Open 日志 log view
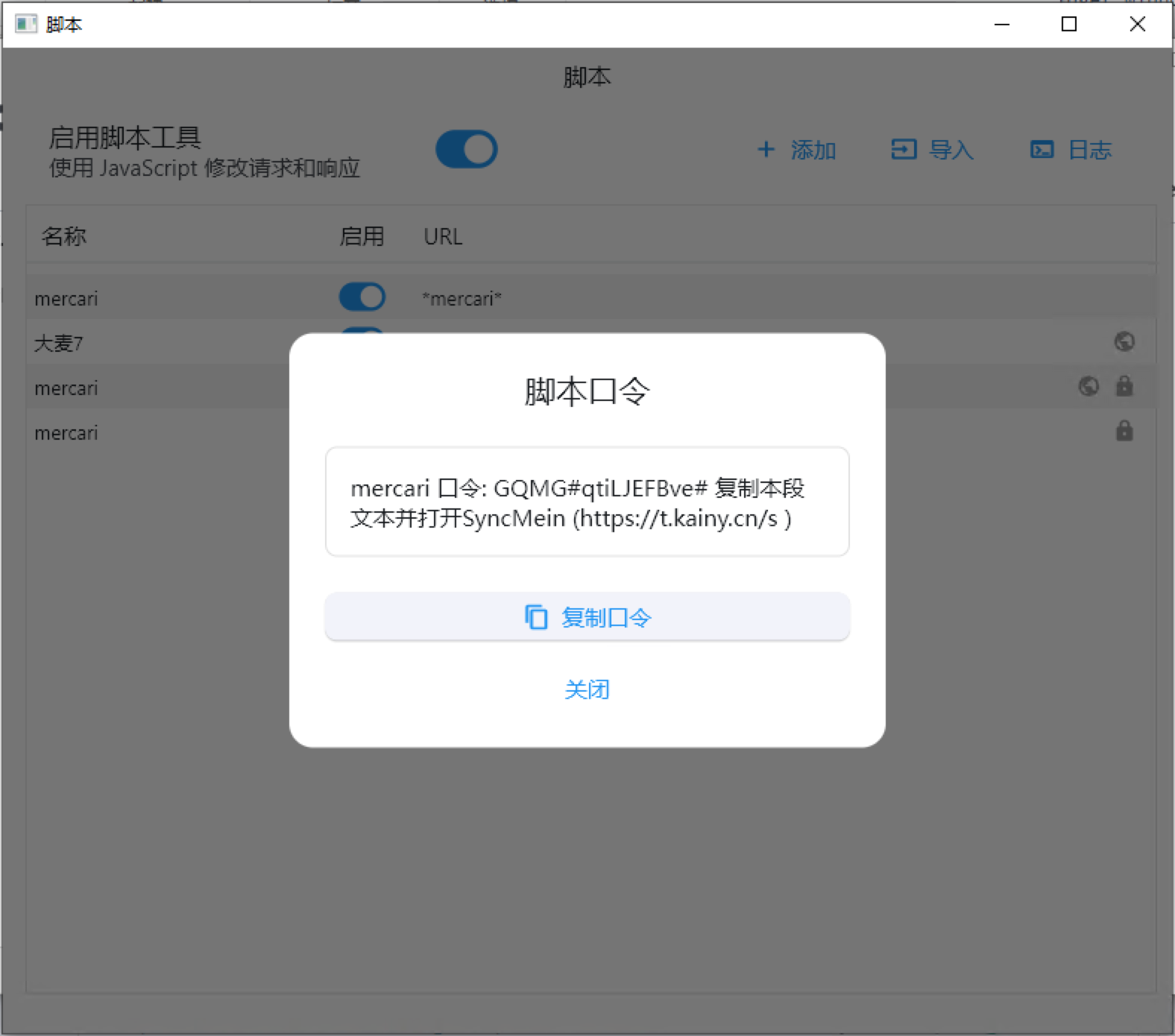Screen dimensions: 1175x1036 point(1090,150)
